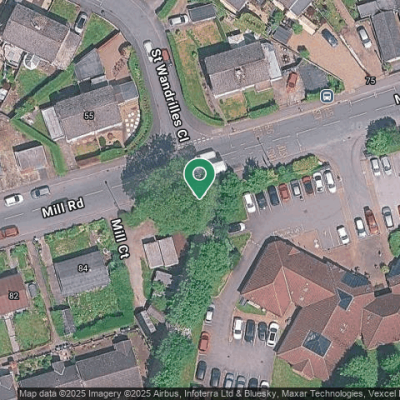Select the white van beside the green pin
The width and height of the screenshot is (400, 400).
click(212, 161)
